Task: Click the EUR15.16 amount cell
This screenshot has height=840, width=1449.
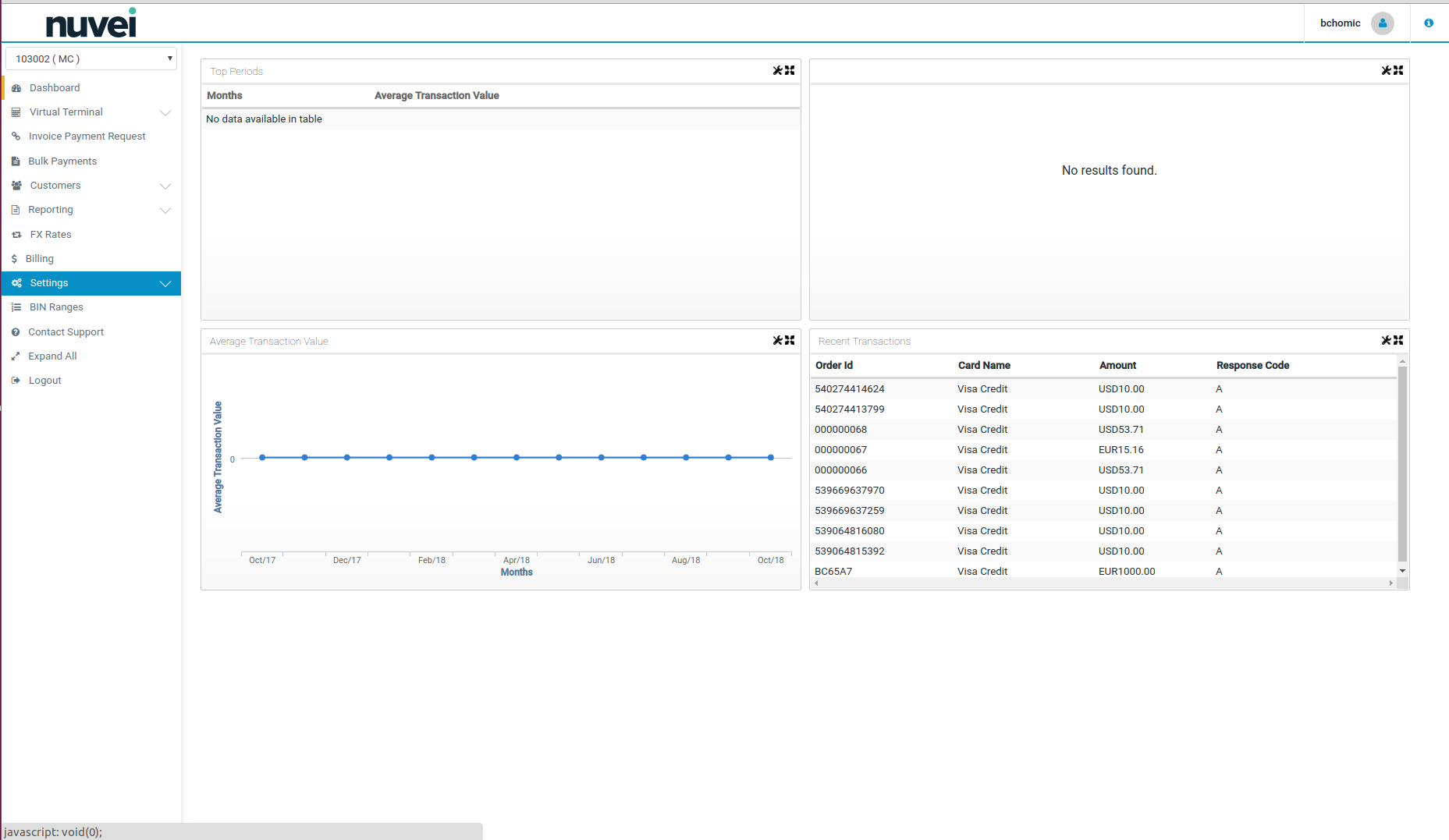Action: [x=1120, y=450]
